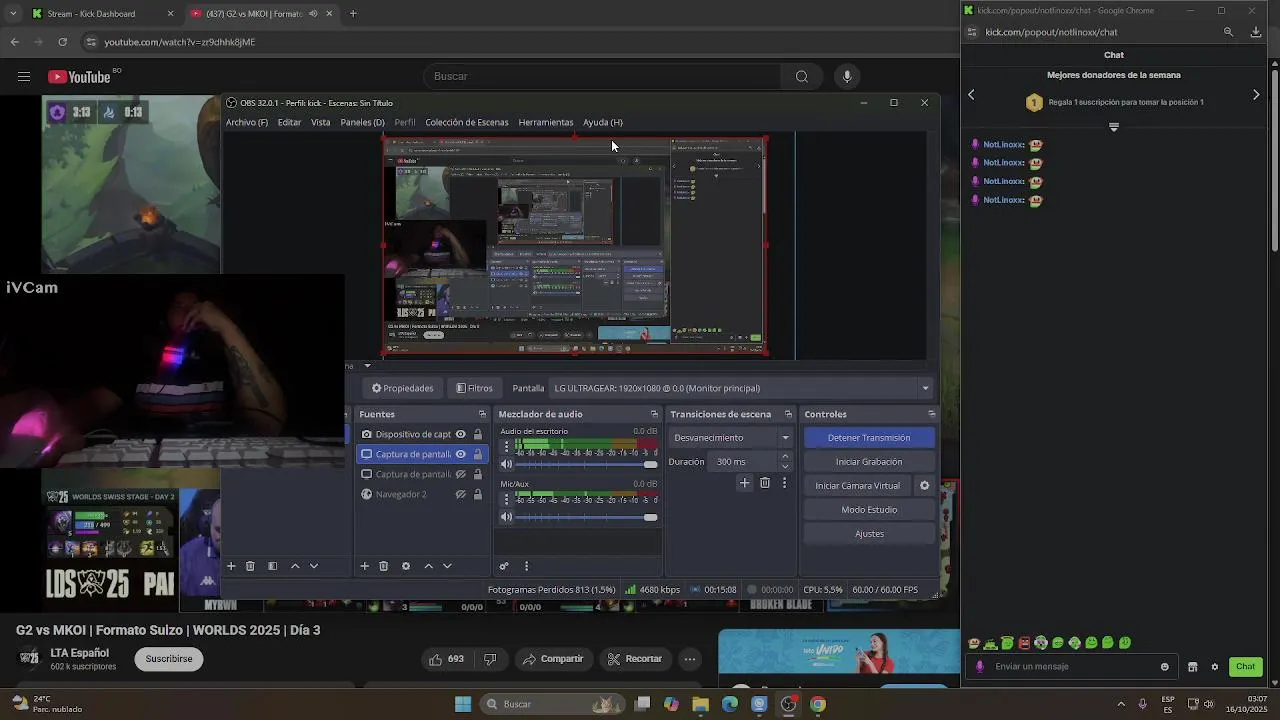The height and width of the screenshot is (720, 1280).
Task: Click Iniciar Grabación button
Action: tap(869, 462)
